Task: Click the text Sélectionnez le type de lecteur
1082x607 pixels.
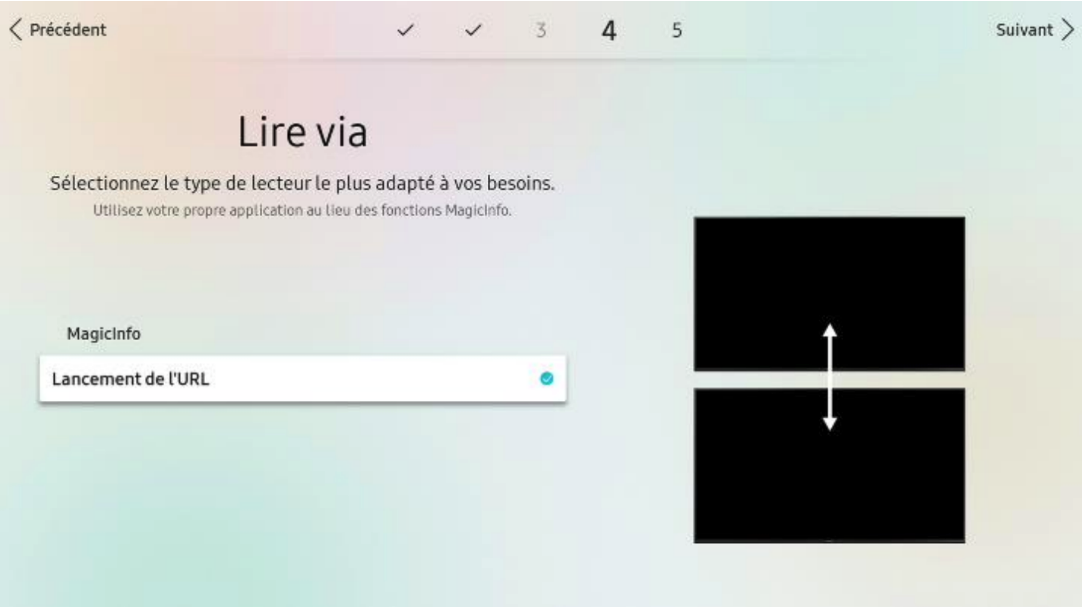Action: coord(181,183)
